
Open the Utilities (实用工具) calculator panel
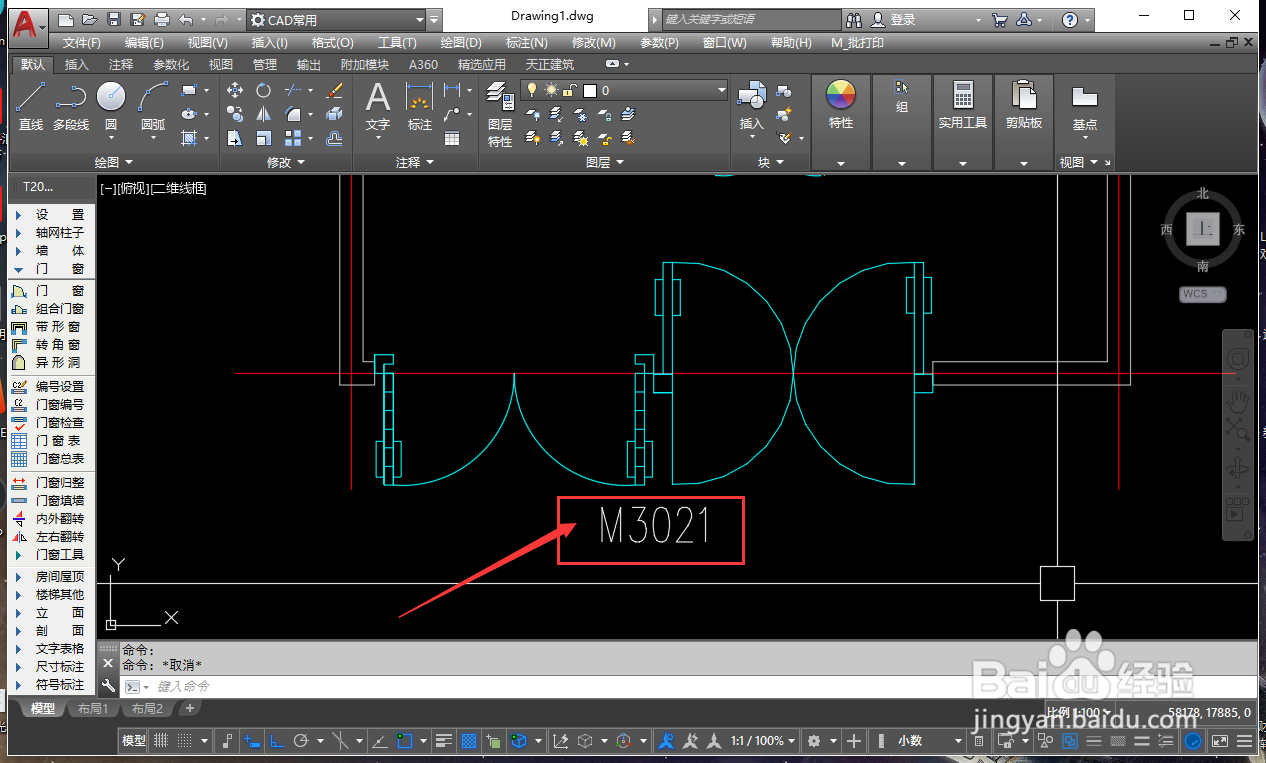tap(963, 105)
